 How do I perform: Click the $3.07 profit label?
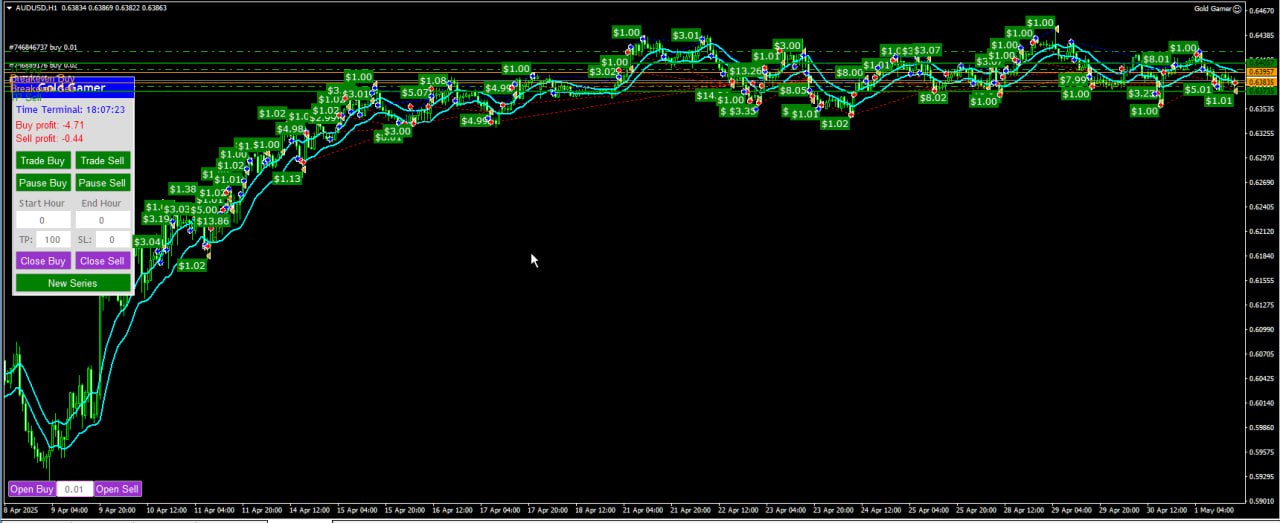pyautogui.click(x=927, y=51)
